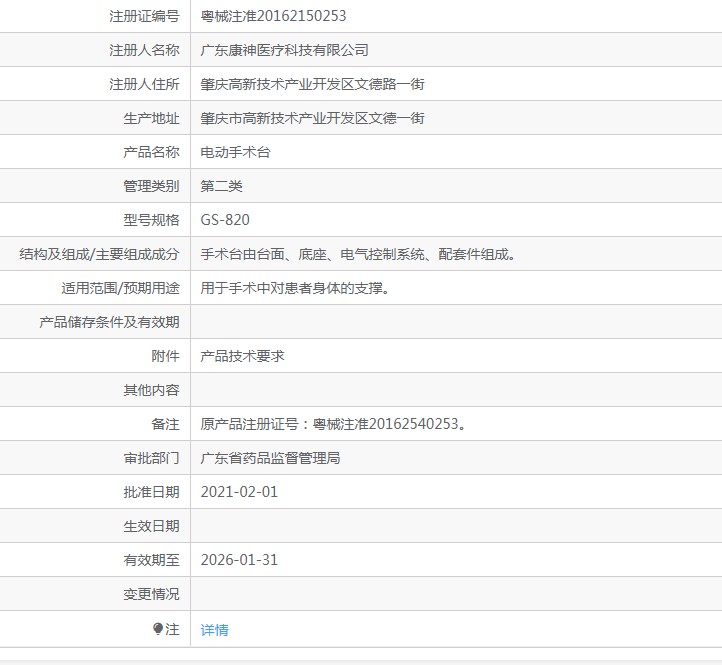The height and width of the screenshot is (665, 722).
Task: Click the 产品名称 label
Action: tap(151, 152)
